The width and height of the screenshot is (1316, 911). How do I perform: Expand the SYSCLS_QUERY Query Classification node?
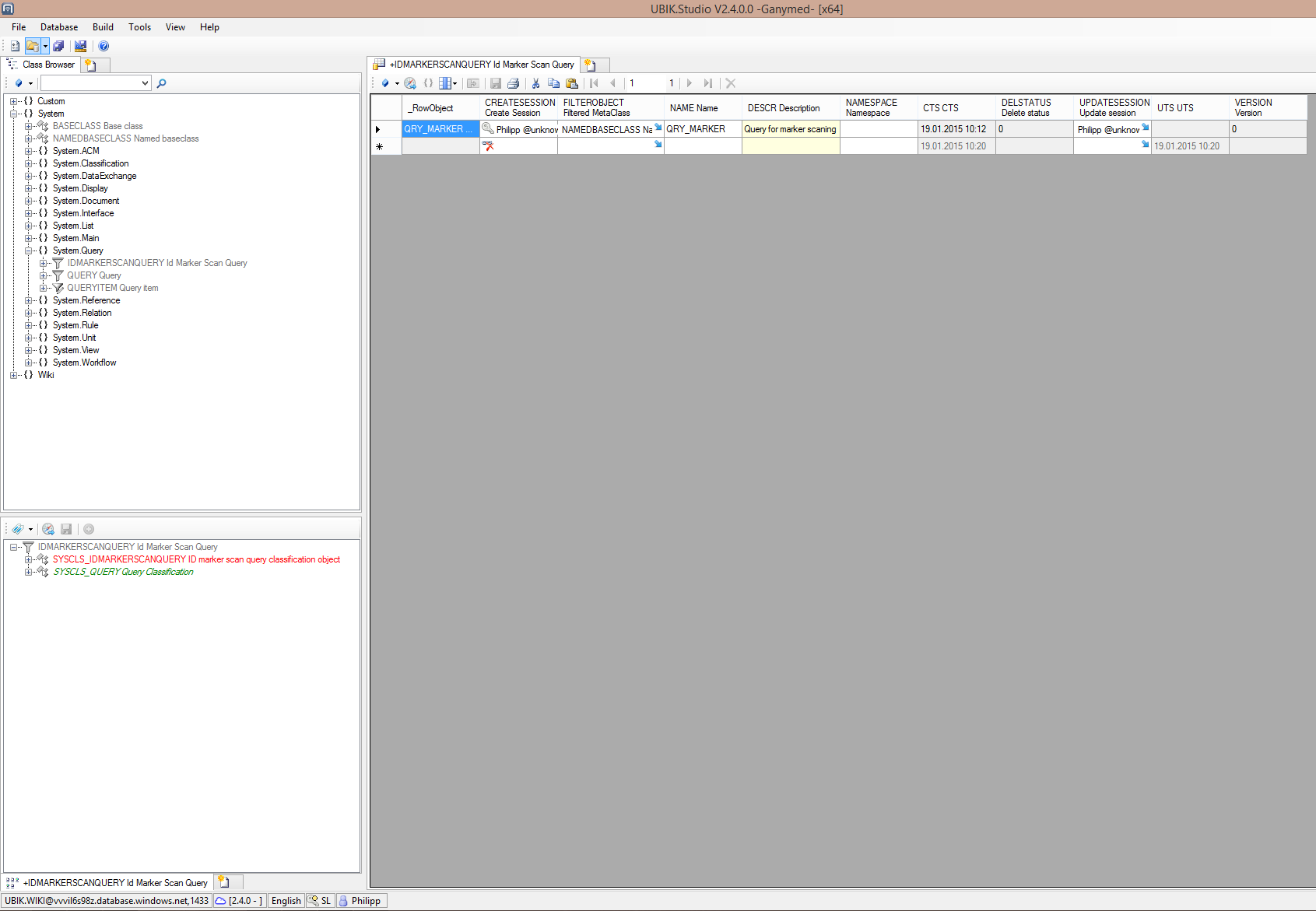(29, 572)
